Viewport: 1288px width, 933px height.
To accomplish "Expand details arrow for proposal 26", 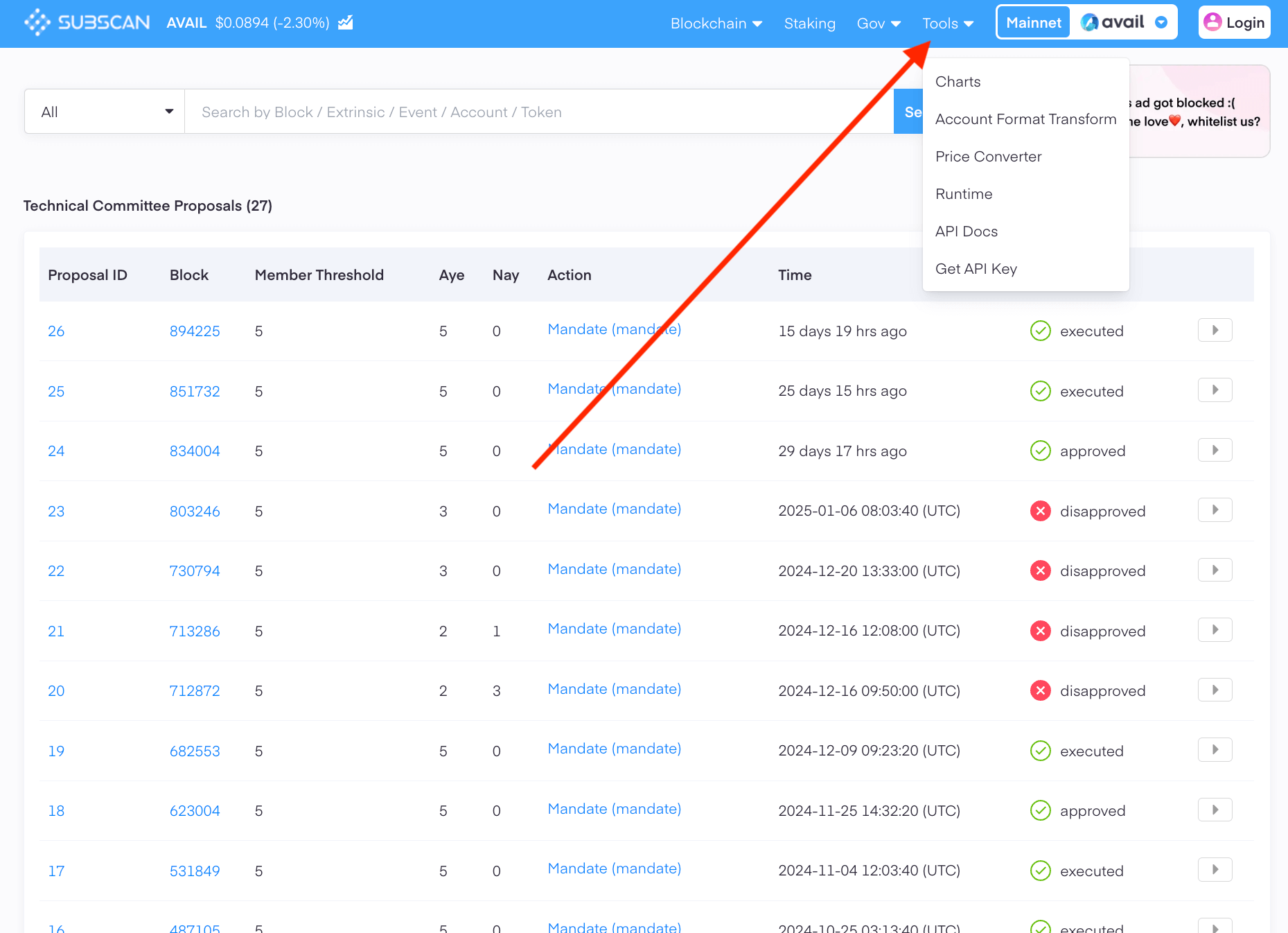I will (x=1215, y=331).
